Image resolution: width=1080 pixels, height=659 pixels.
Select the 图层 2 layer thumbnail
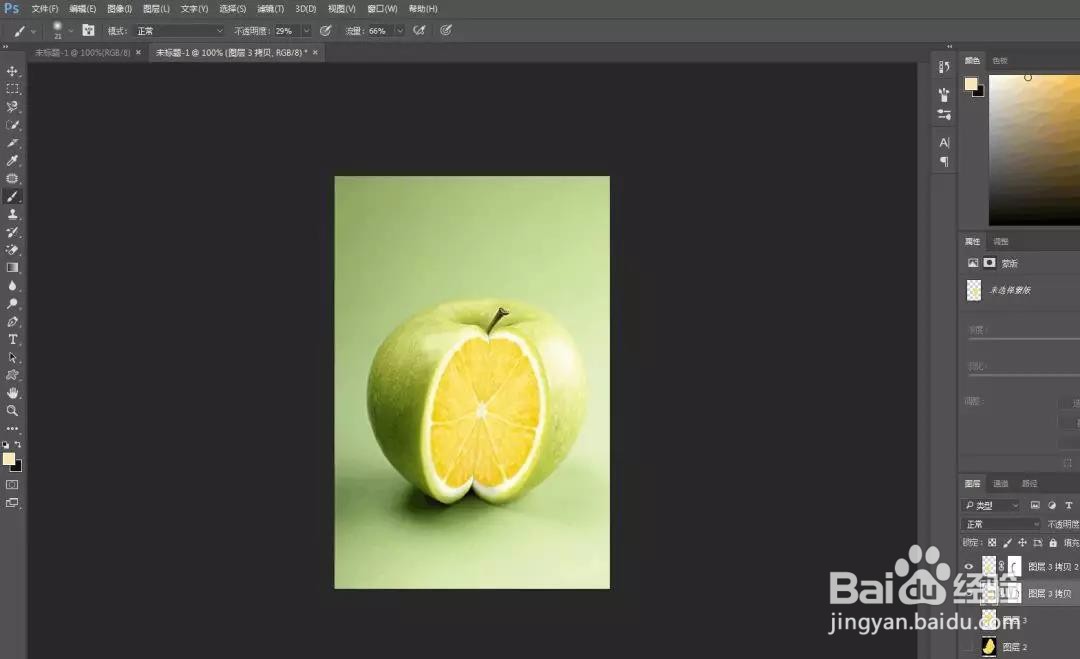click(989, 647)
